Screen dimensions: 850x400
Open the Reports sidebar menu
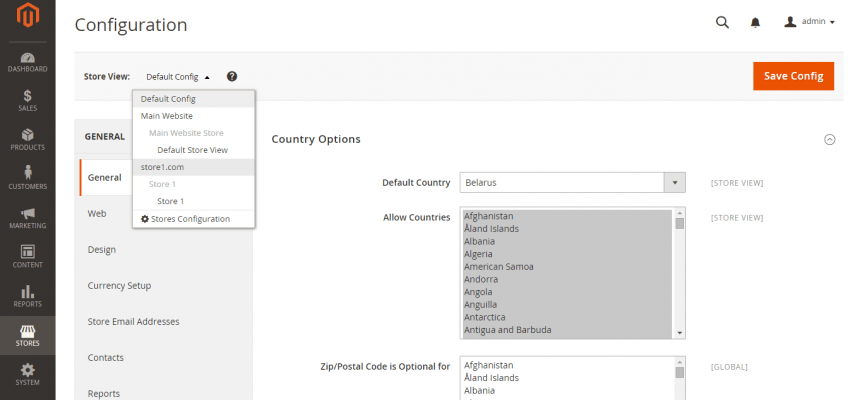(x=28, y=296)
